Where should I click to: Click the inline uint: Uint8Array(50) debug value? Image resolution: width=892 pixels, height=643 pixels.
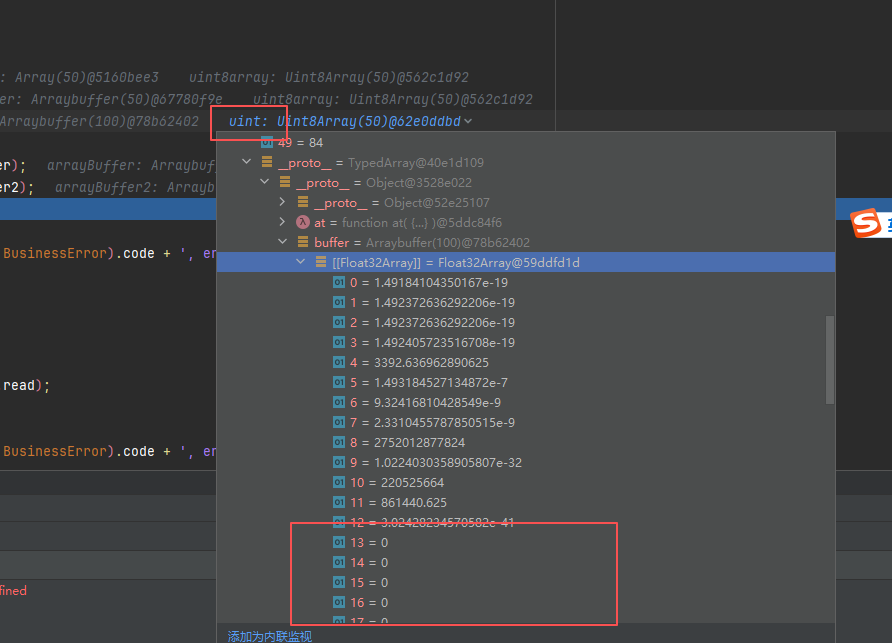point(345,121)
